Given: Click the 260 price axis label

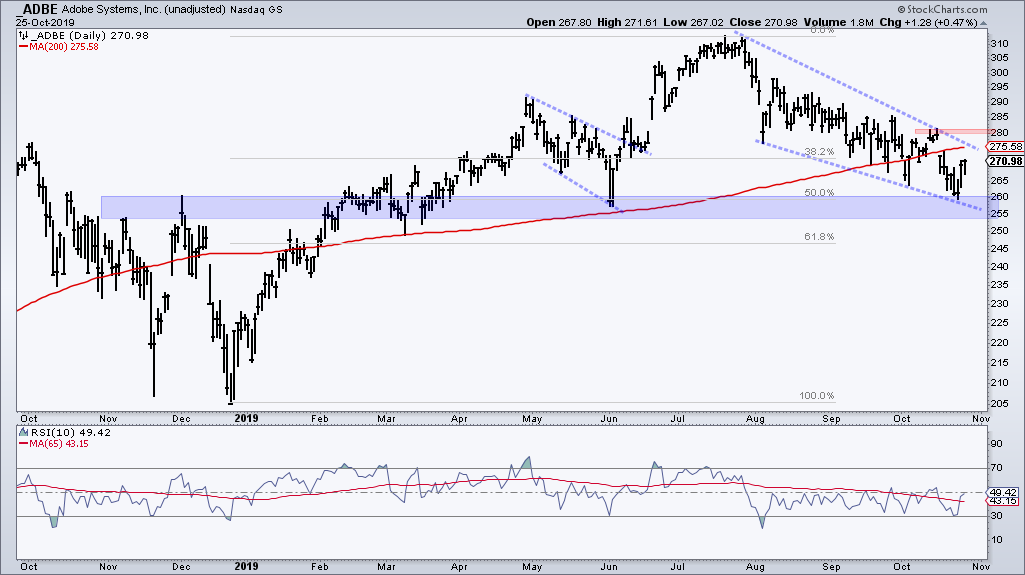Looking at the screenshot, I should (999, 197).
